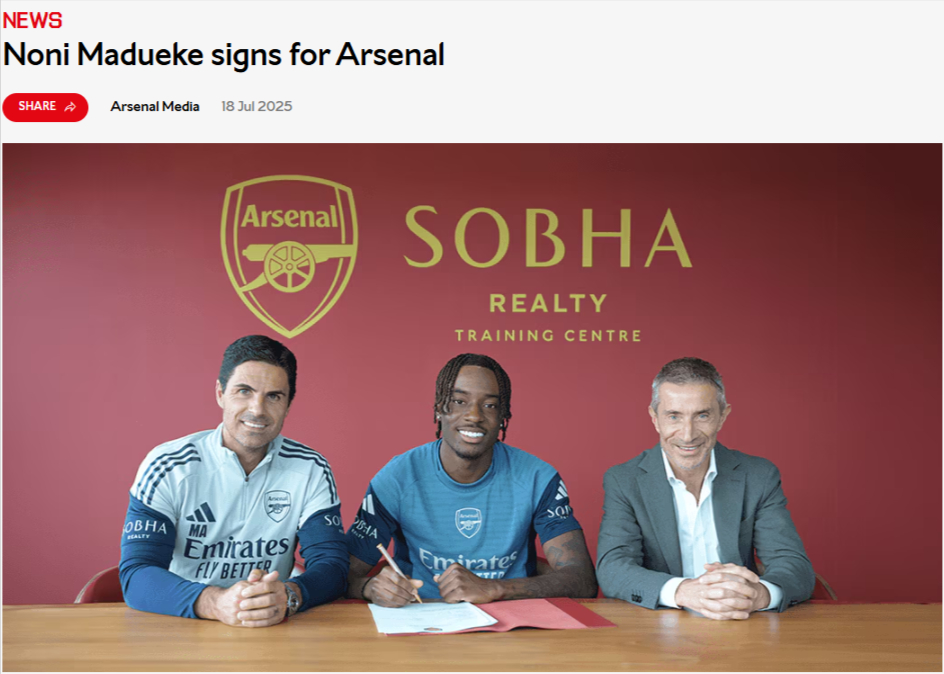Click the headline Noni Madueke signs for Arsenal
This screenshot has width=944, height=674.
(x=223, y=55)
